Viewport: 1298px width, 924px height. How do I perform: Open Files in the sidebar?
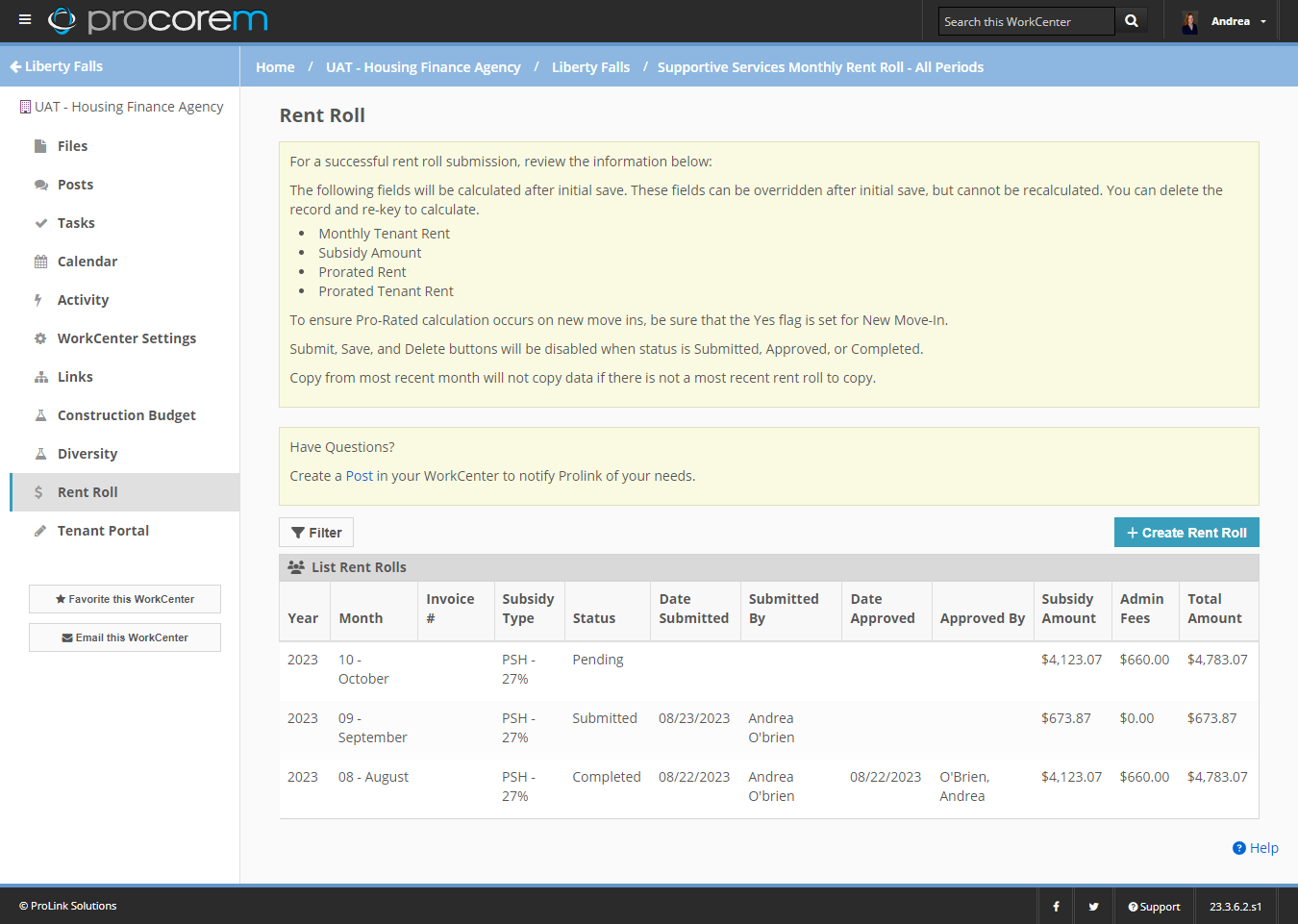click(x=72, y=146)
